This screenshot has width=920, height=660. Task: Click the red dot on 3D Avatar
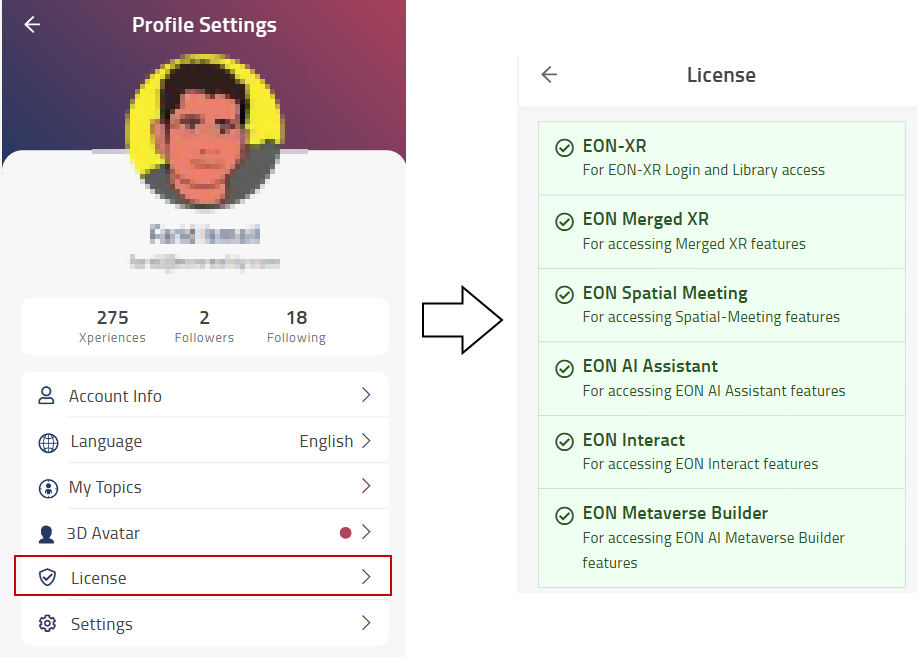point(345,533)
